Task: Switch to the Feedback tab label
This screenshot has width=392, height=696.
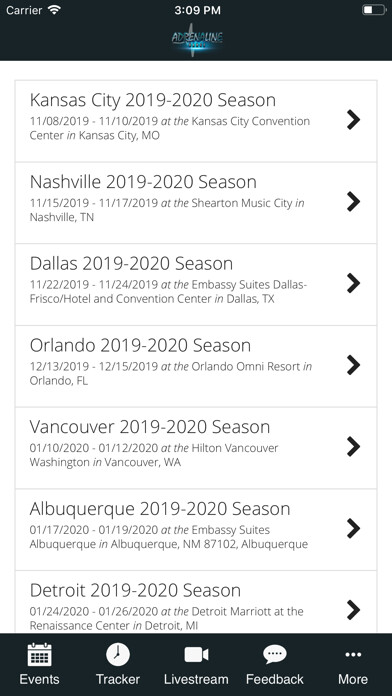Action: [x=275, y=679]
